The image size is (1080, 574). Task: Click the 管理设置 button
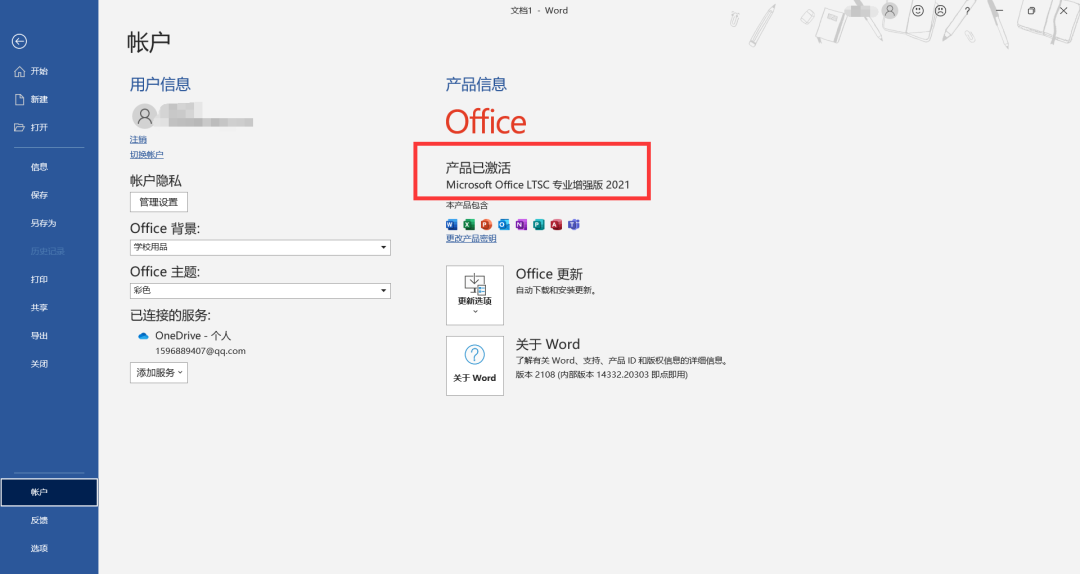159,202
